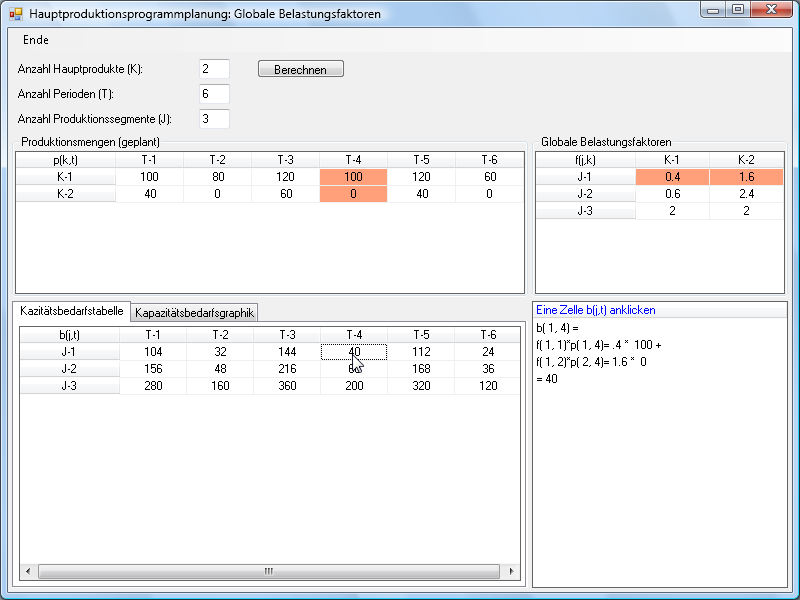This screenshot has width=800, height=600.
Task: Click highlighted K-1 T-4 production cell
Action: pos(353,177)
